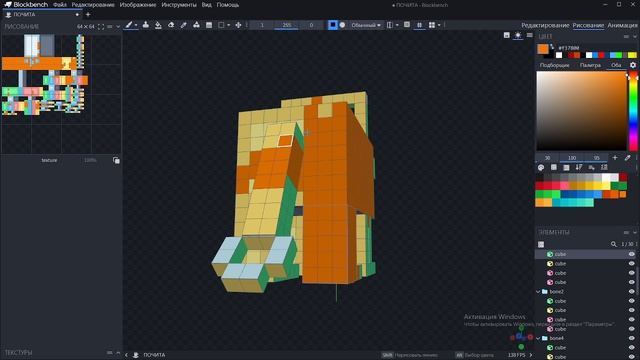
Task: Click the Lock Alpha Channel icon
Action: (x=407, y=25)
